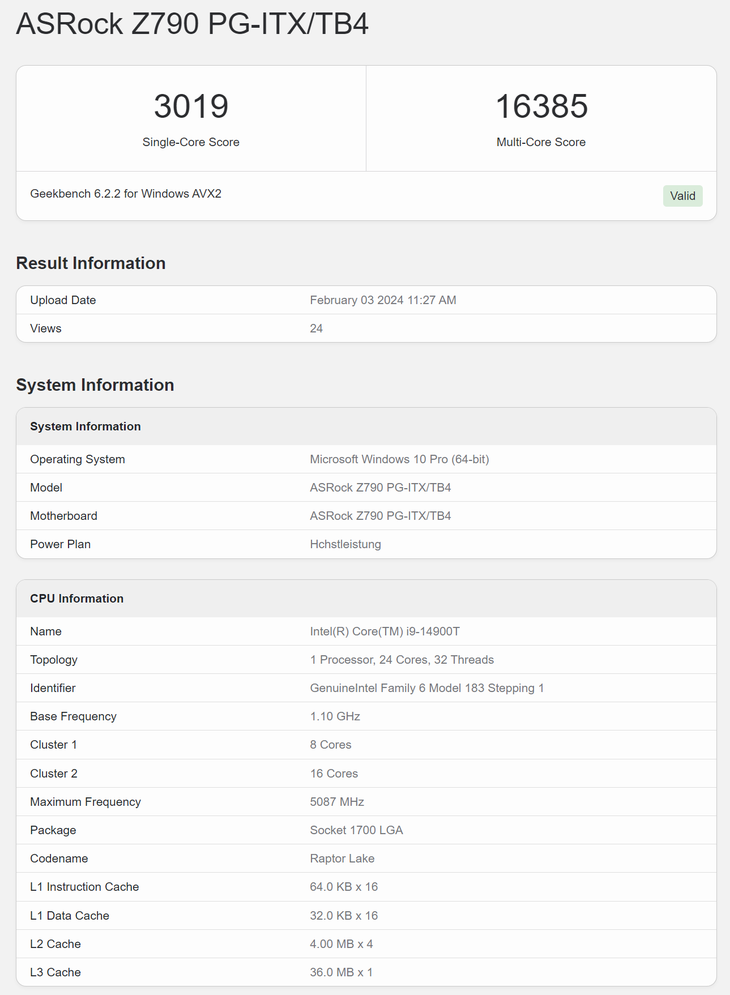Click the Maximum Frequency value 5087 MHz
This screenshot has width=730, height=995.
pyautogui.click(x=337, y=802)
